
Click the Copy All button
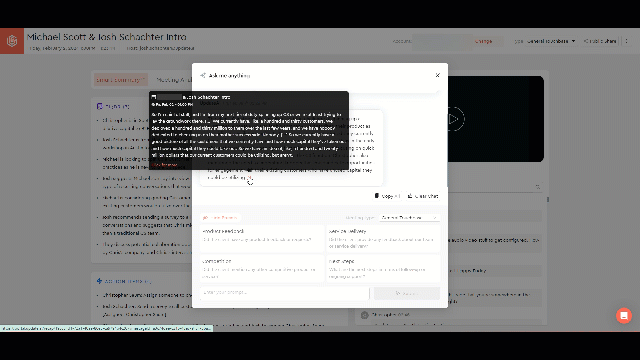(x=387, y=196)
